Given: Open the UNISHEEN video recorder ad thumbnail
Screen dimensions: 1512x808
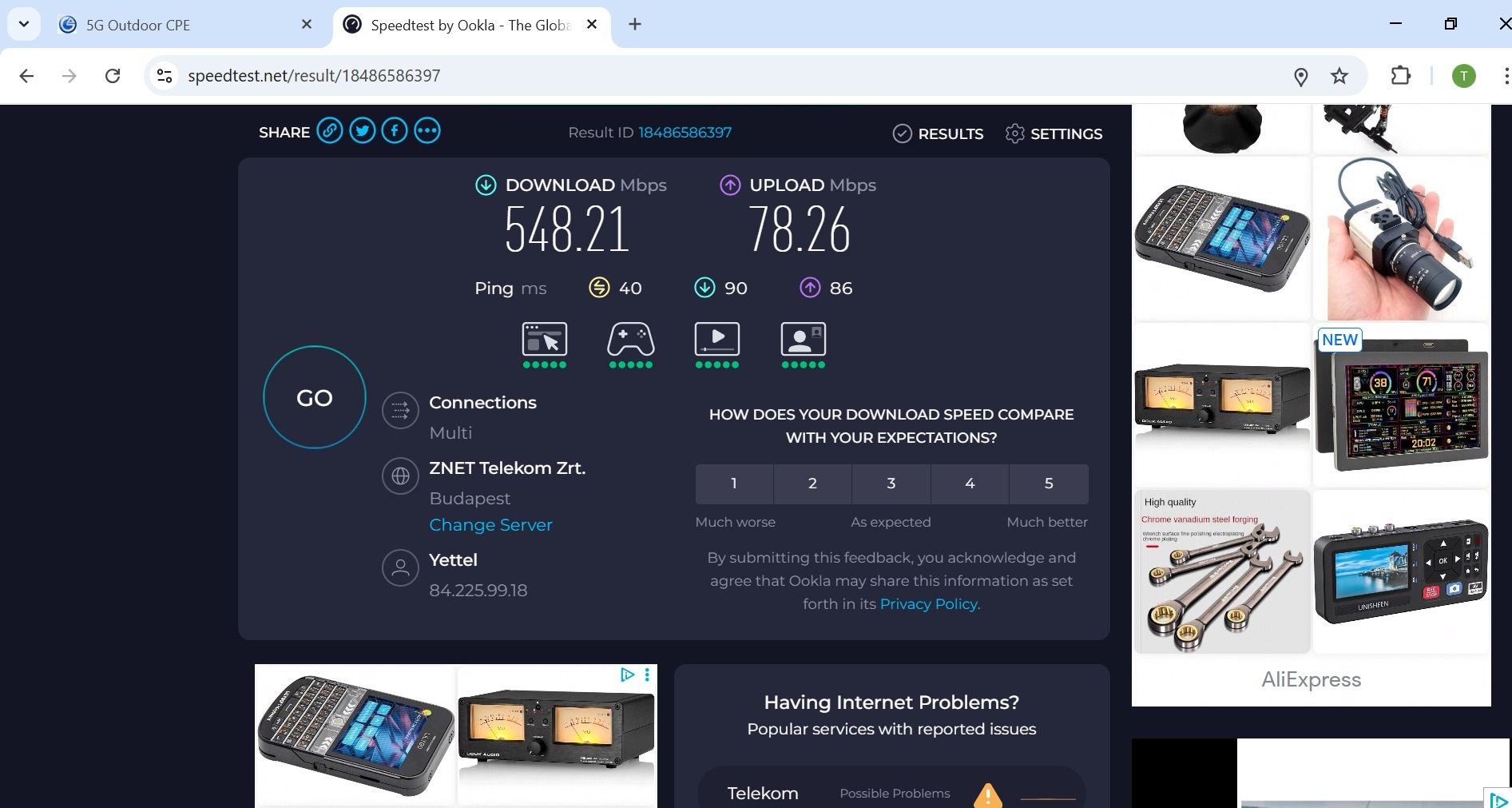Looking at the screenshot, I should [x=1401, y=571].
